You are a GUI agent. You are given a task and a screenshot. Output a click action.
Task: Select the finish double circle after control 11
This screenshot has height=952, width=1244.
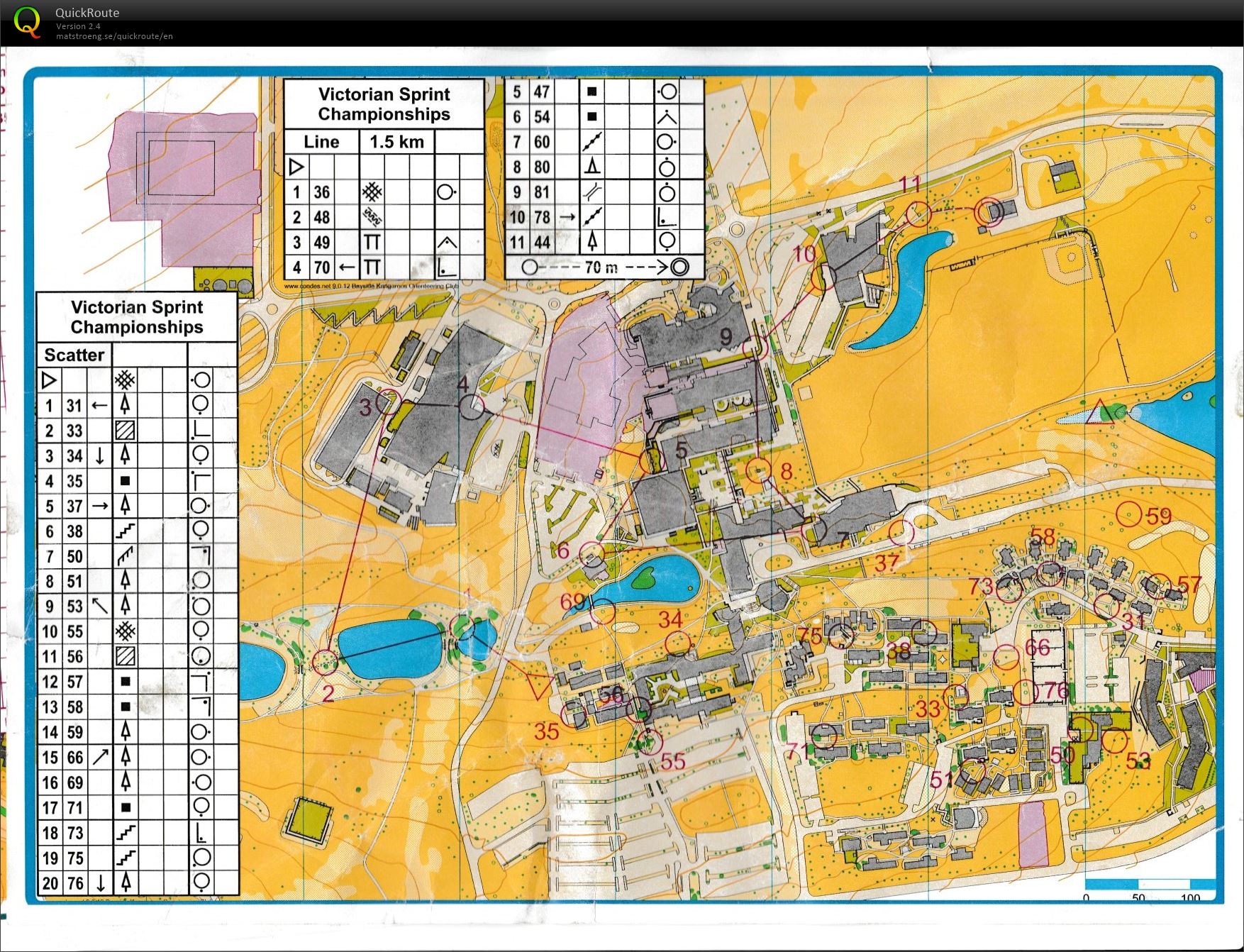988,211
